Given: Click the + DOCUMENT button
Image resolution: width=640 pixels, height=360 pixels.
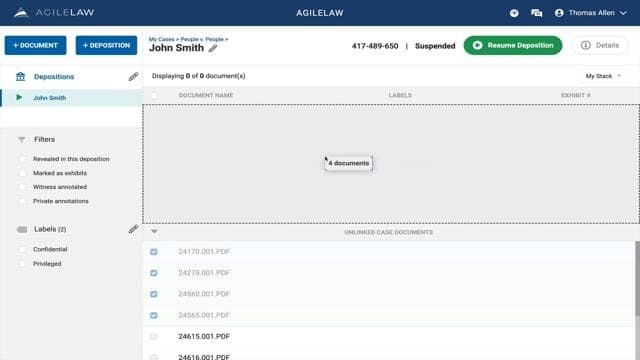Looking at the screenshot, I should click(36, 45).
